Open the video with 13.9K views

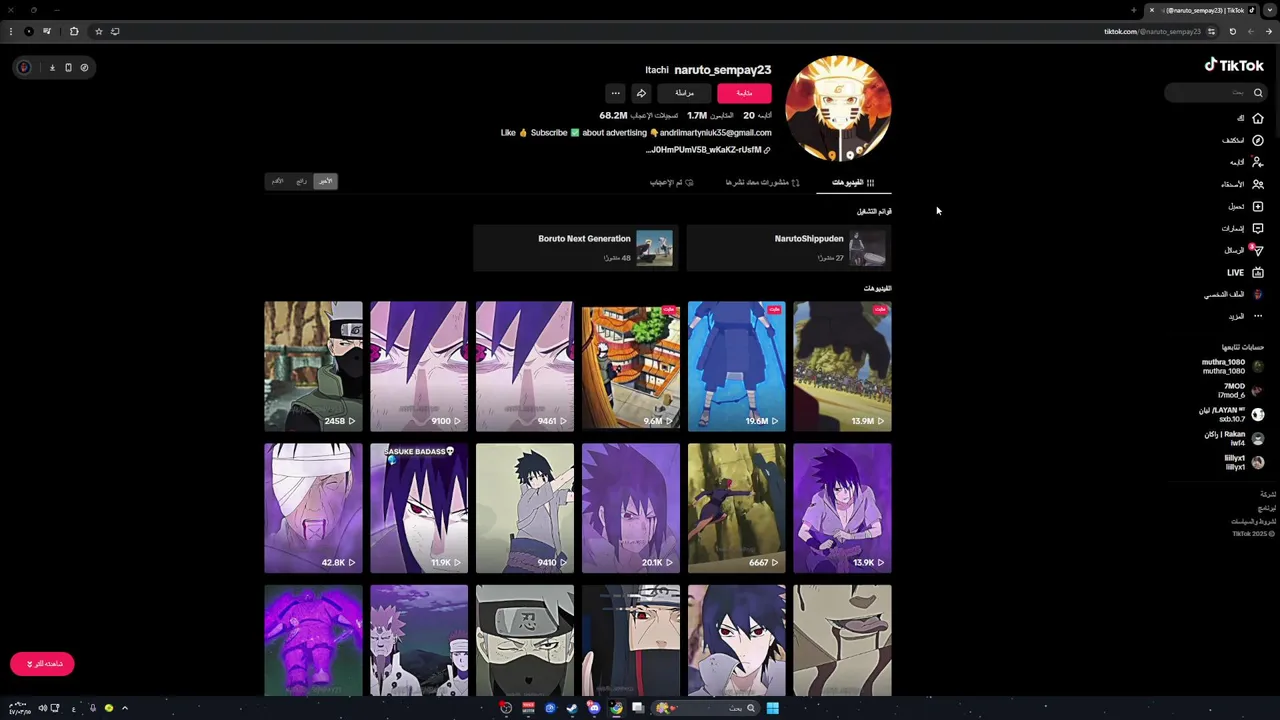coord(842,508)
